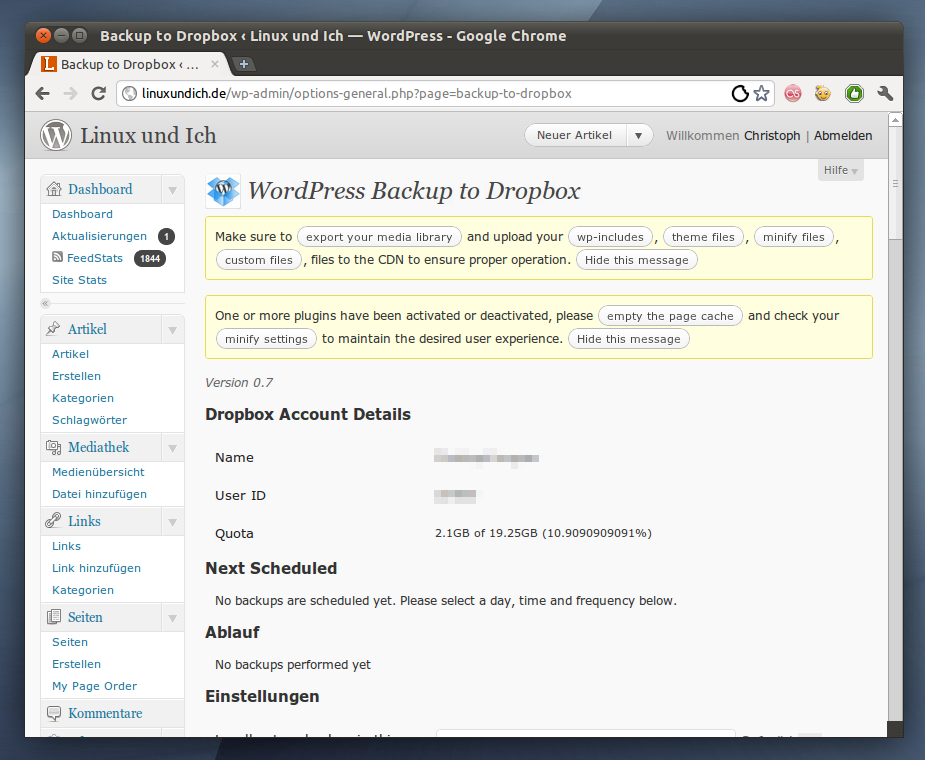Click the red extension icon in toolbar
Image resolution: width=925 pixels, height=760 pixels.
[x=793, y=94]
